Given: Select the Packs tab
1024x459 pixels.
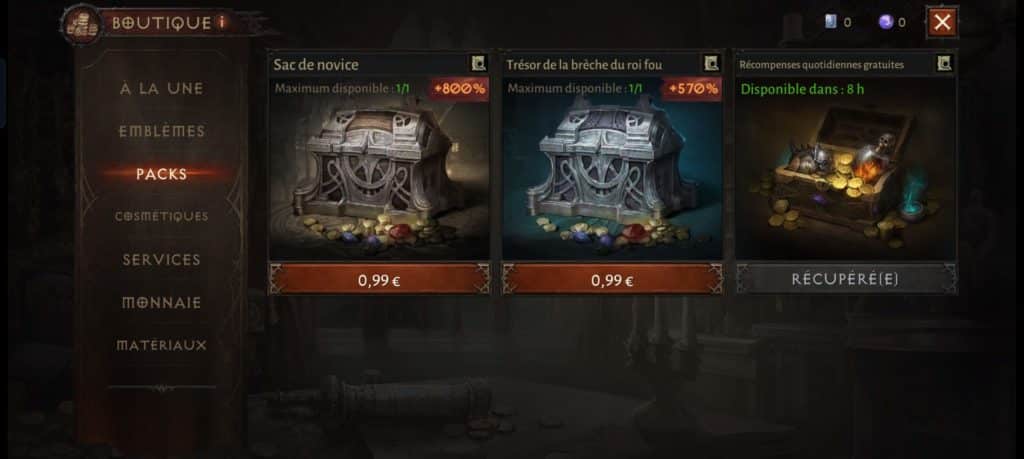Looking at the screenshot, I should click(x=161, y=174).
